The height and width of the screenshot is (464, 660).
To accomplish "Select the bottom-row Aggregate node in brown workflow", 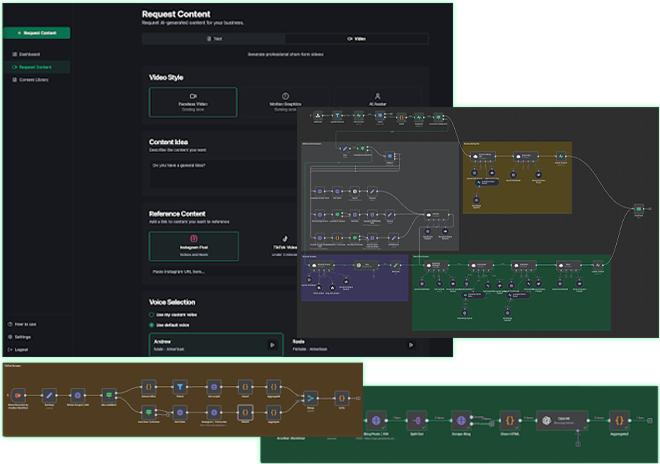I will 274,412.
